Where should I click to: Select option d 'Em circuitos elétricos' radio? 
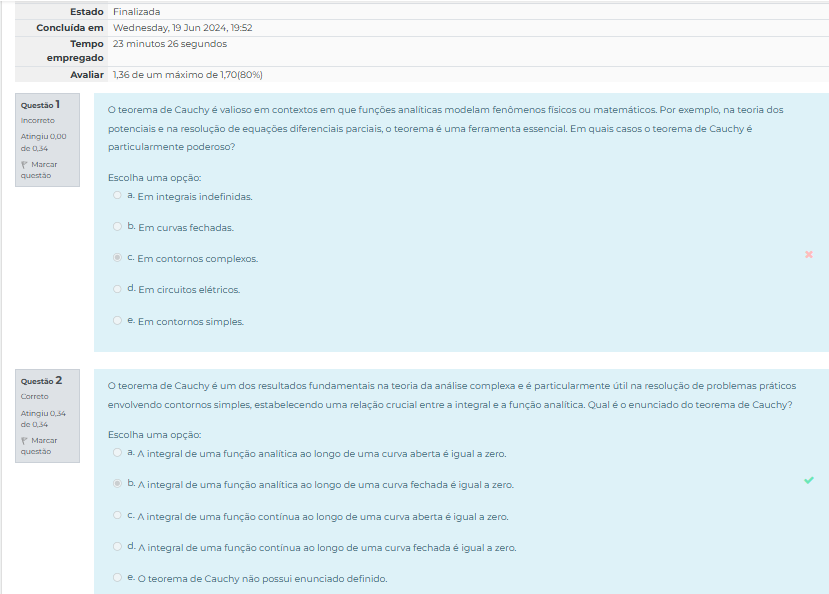click(x=117, y=289)
